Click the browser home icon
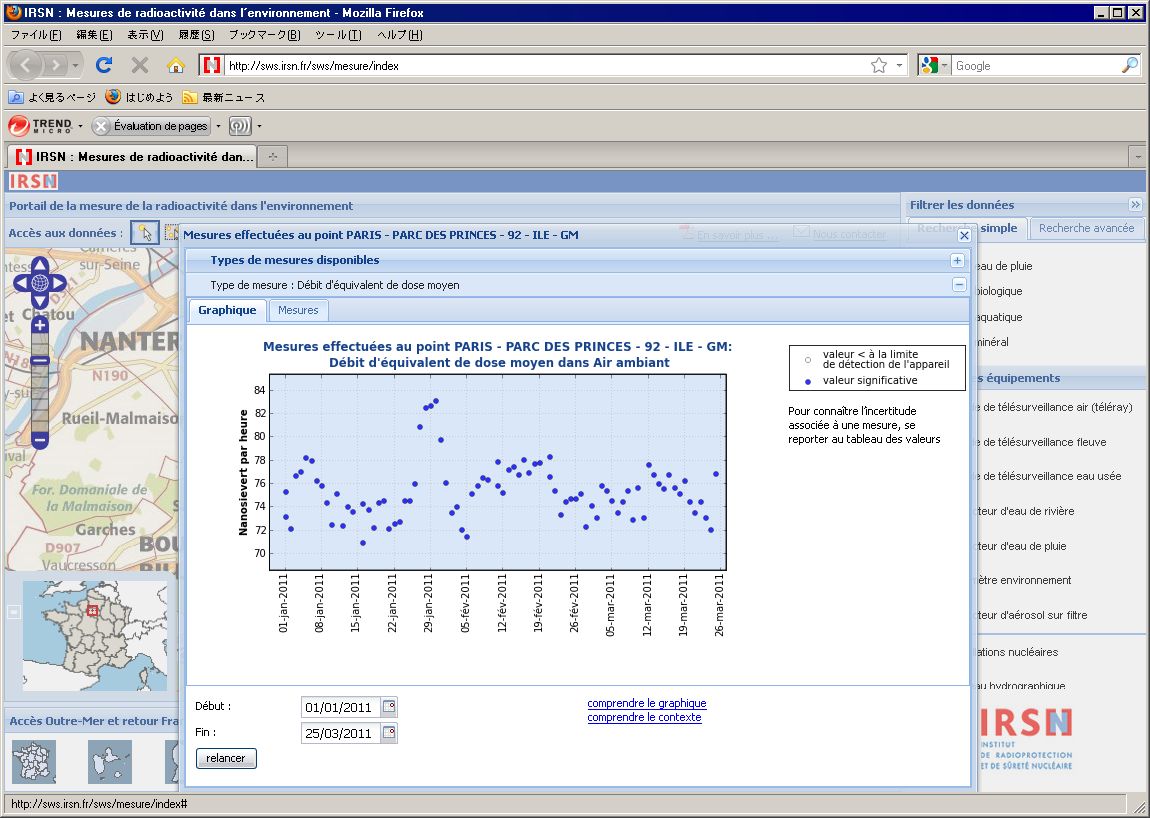1150x818 pixels. 176,65
